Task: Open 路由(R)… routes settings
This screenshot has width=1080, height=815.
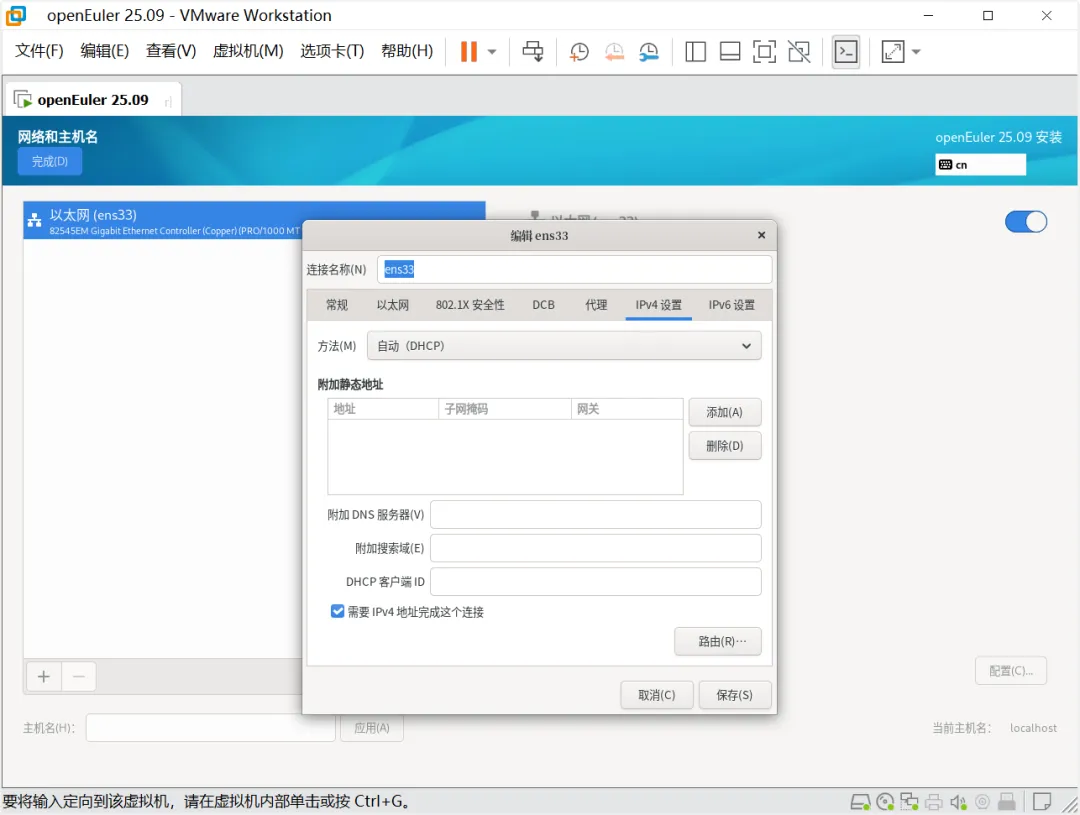Action: point(718,641)
